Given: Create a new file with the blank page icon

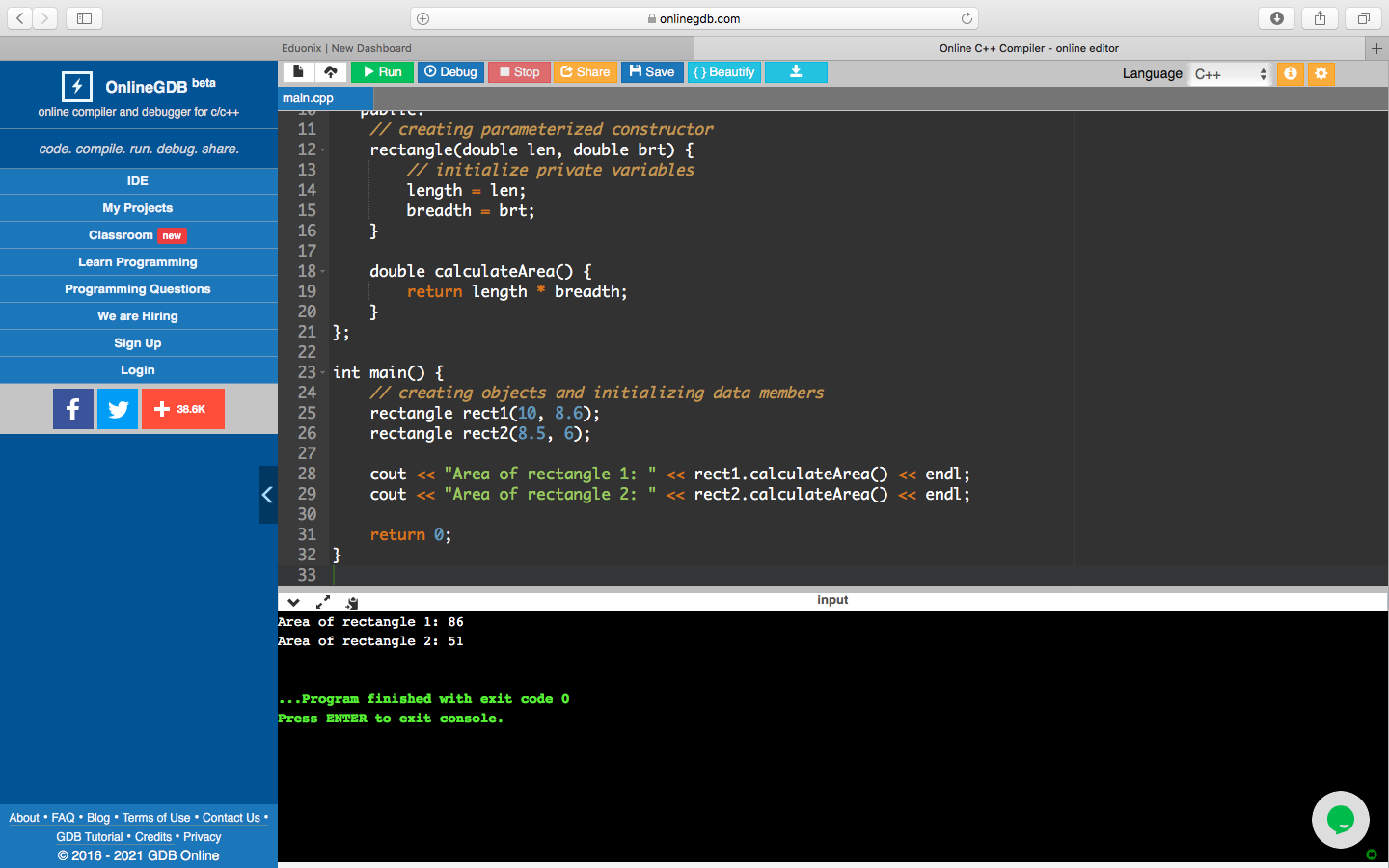Looking at the screenshot, I should pyautogui.click(x=298, y=72).
